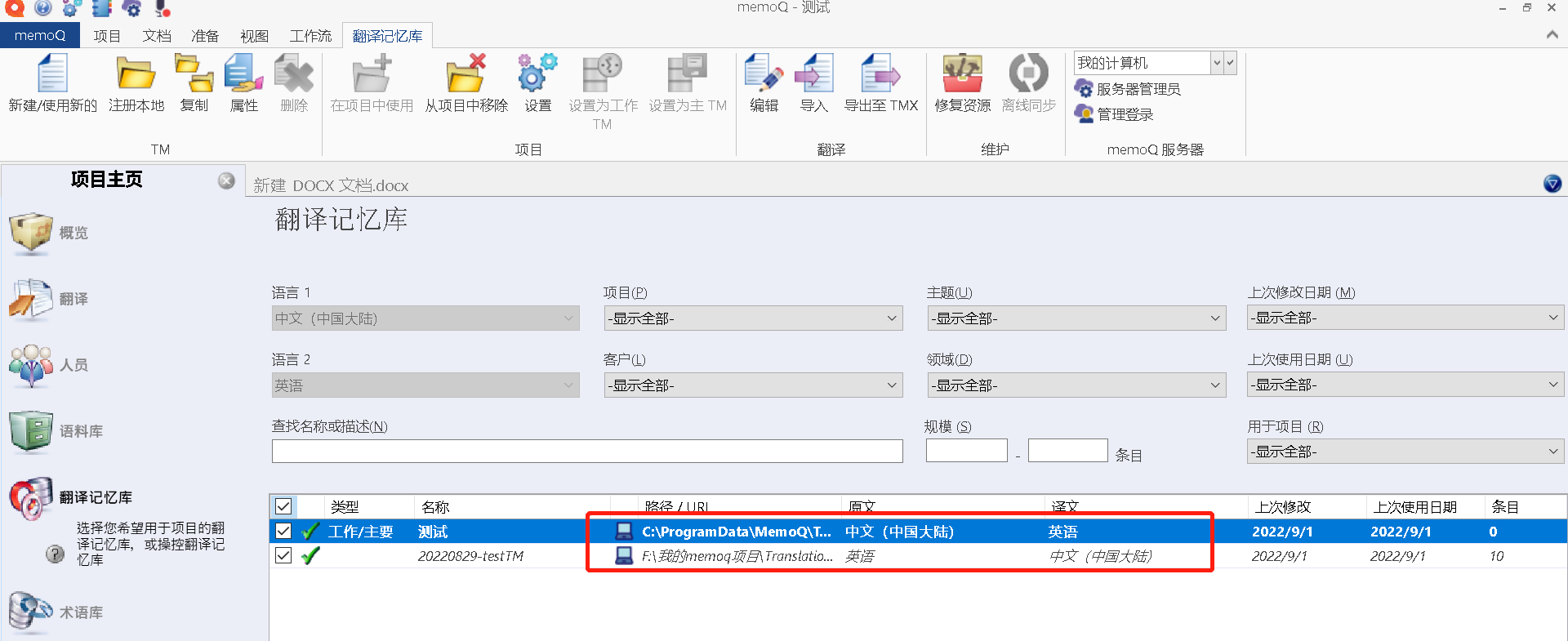Click the C:\ProgramData\MemoQ path cell
Screen dimensions: 1568x641
(x=736, y=532)
